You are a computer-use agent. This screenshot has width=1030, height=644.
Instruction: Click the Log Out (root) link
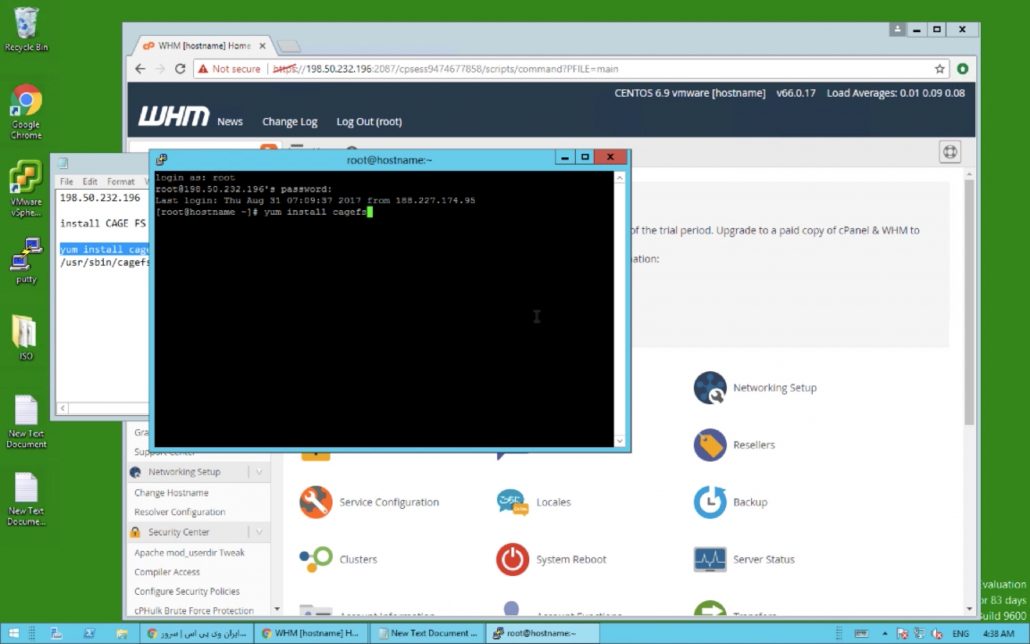pos(369,122)
